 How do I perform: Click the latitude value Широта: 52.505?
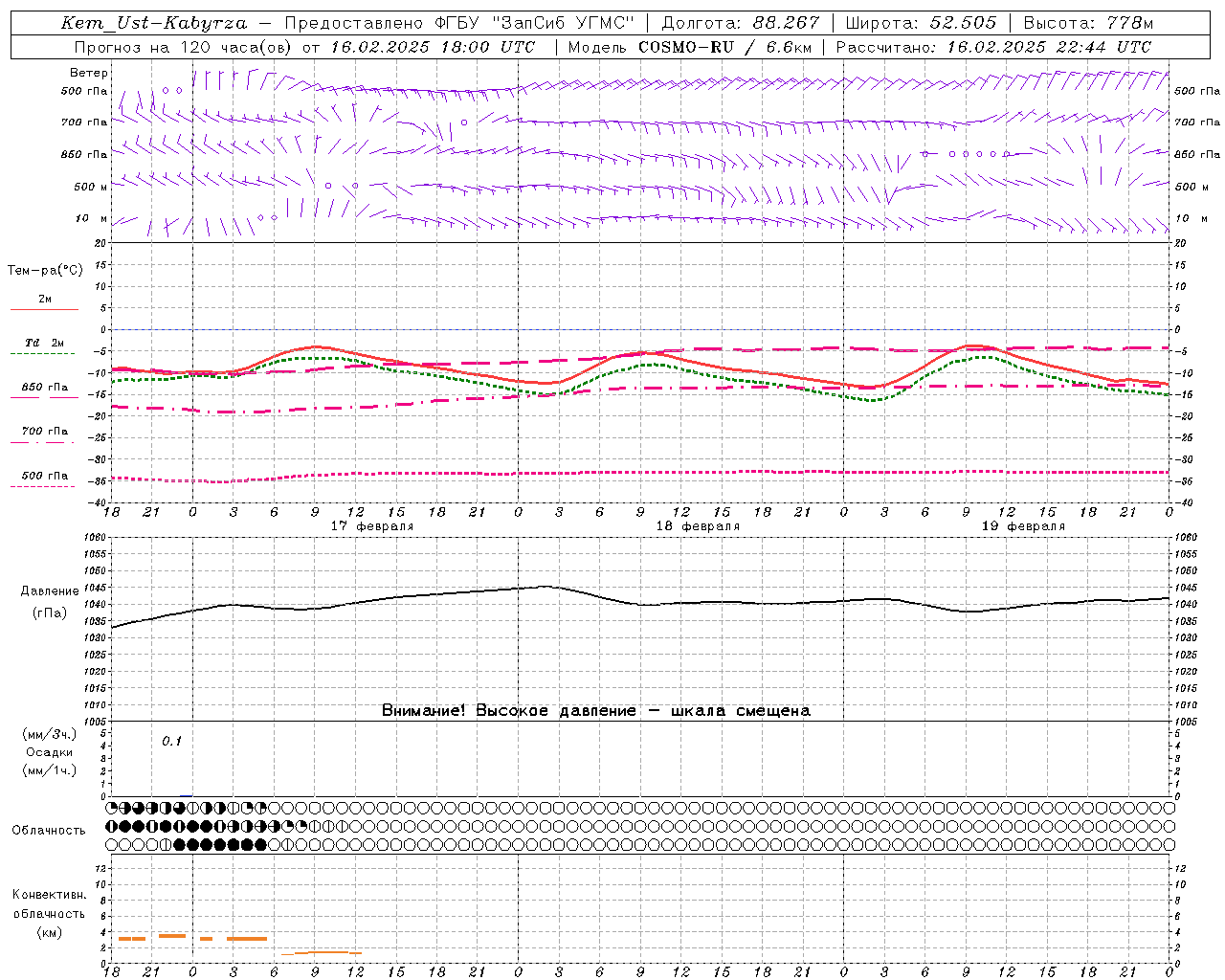pyautogui.click(x=920, y=23)
